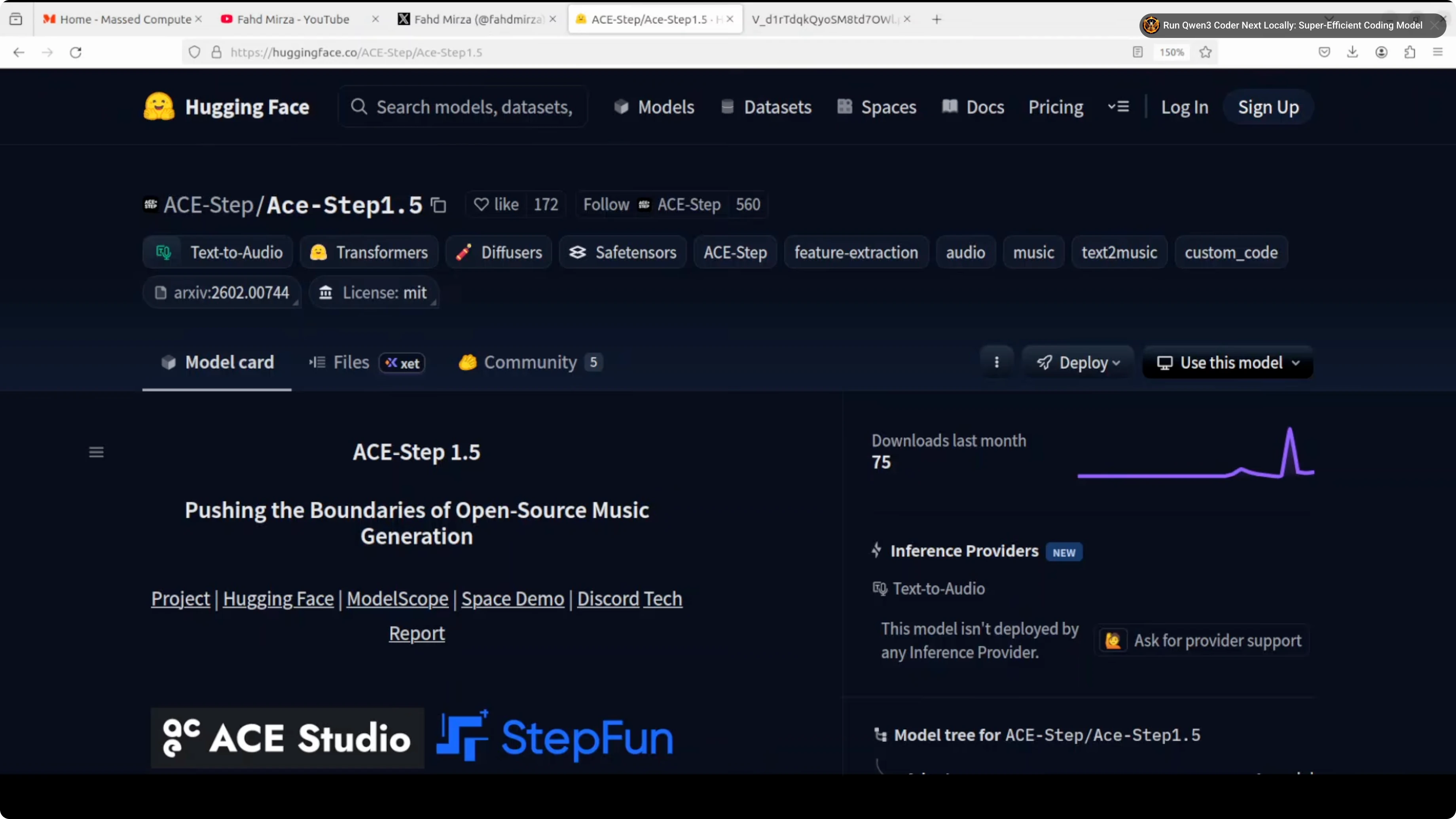This screenshot has width=1456, height=819.
Task: Bookmark this page with the star icon
Action: (1206, 52)
